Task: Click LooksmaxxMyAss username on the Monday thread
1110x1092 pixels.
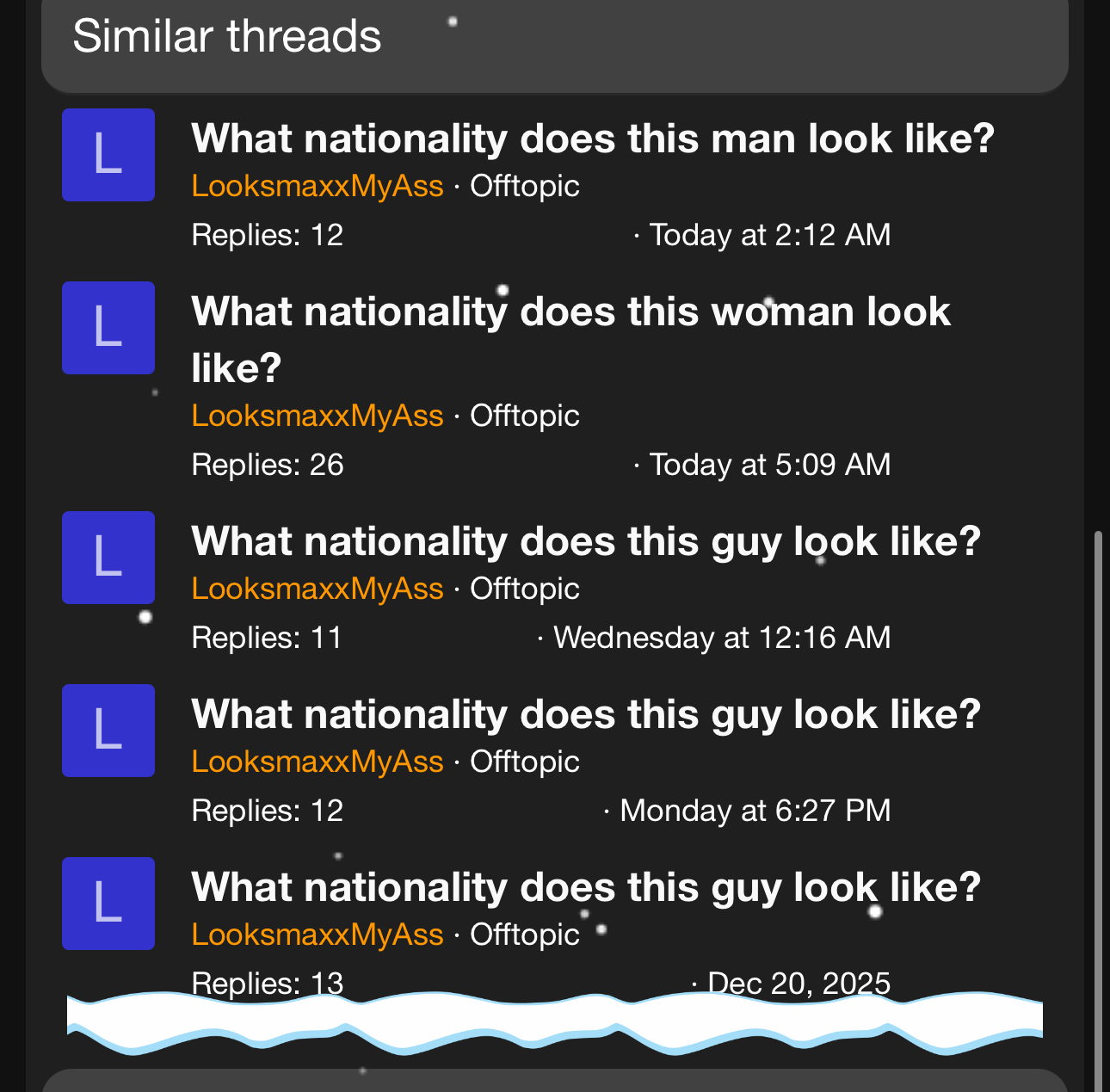Action: tap(317, 762)
